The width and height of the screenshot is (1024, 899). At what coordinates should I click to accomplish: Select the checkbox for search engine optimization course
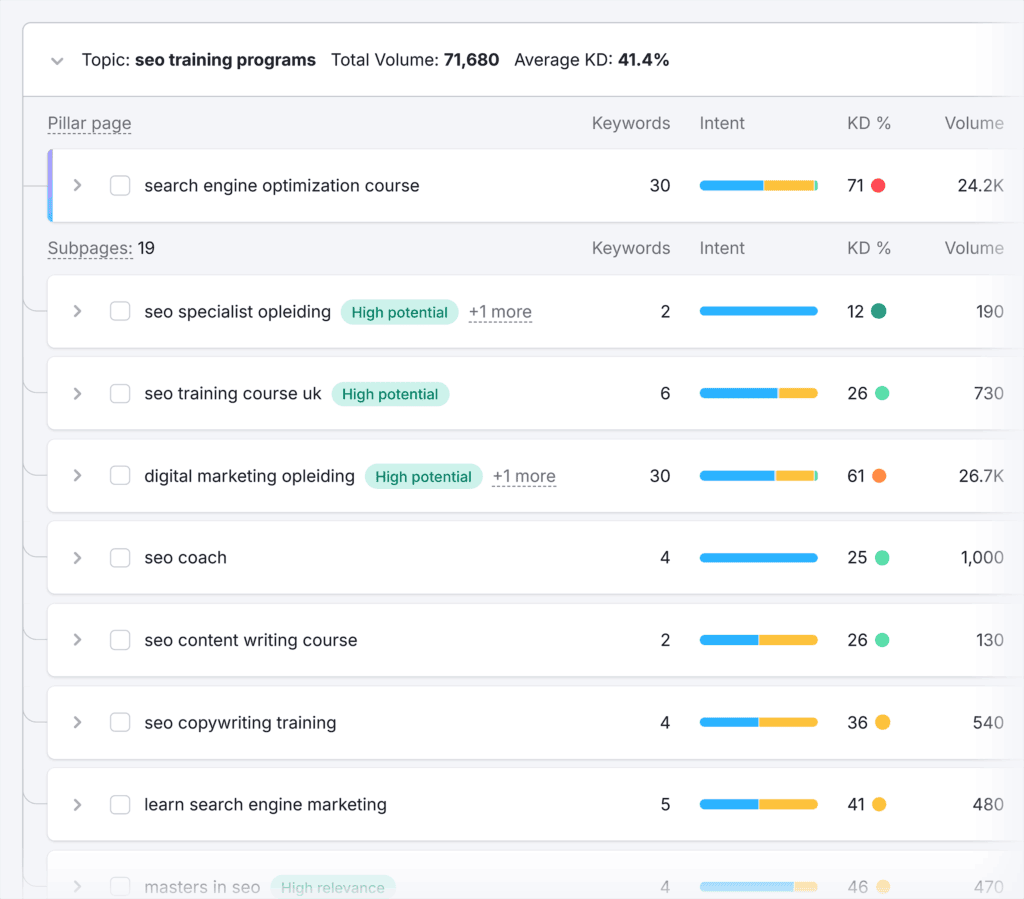(120, 185)
